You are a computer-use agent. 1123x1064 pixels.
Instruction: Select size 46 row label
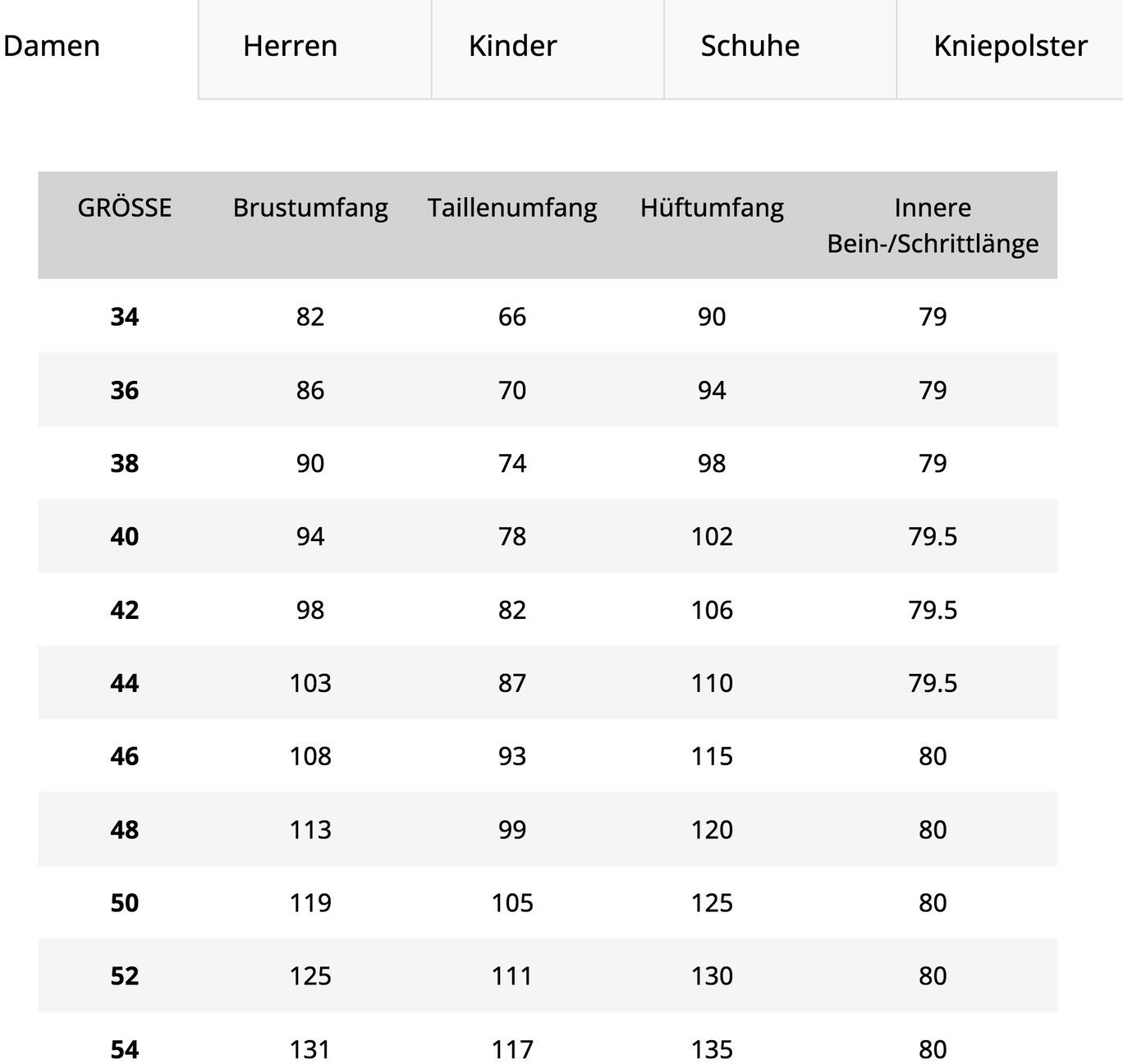click(125, 756)
